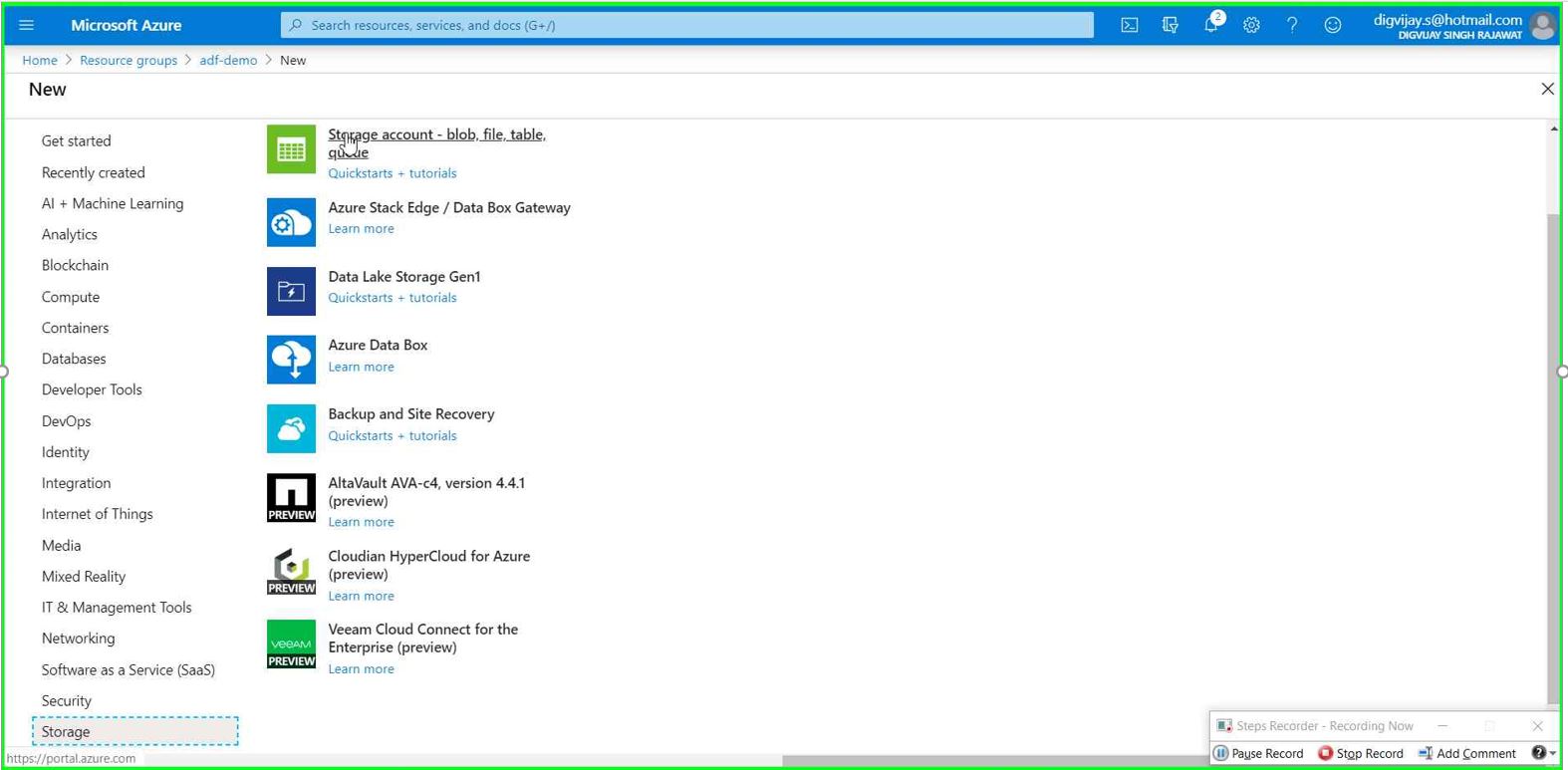Open the Azure portal hamburger menu
The height and width of the screenshot is (770, 1568).
27,25
